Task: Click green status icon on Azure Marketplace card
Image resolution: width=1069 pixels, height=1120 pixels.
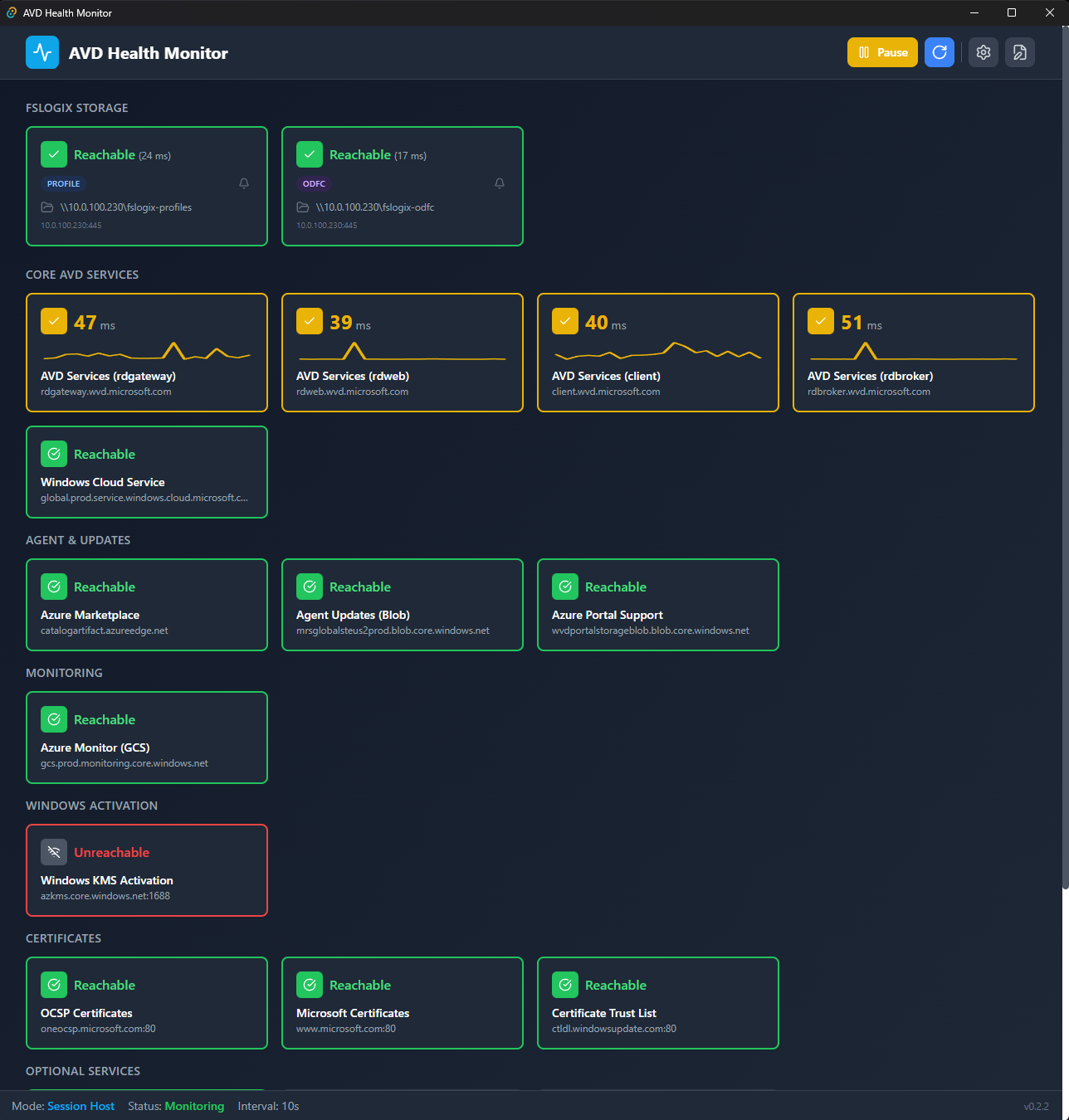Action: 54,587
